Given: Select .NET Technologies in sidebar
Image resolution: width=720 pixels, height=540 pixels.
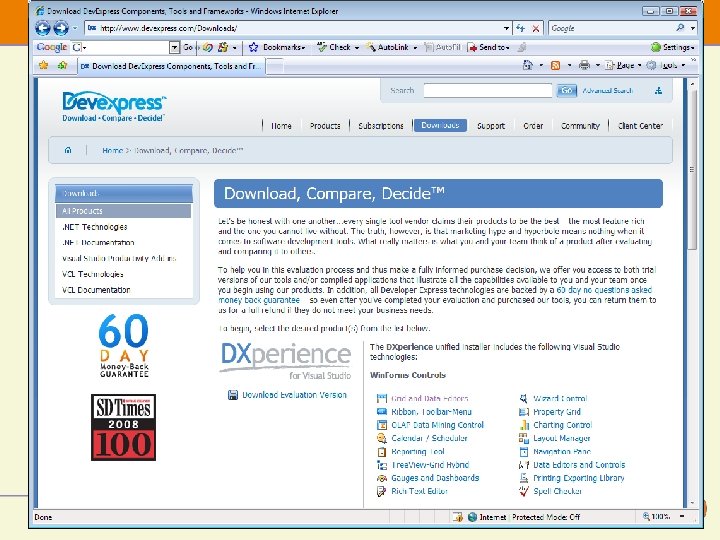Looking at the screenshot, I should pos(95,227).
